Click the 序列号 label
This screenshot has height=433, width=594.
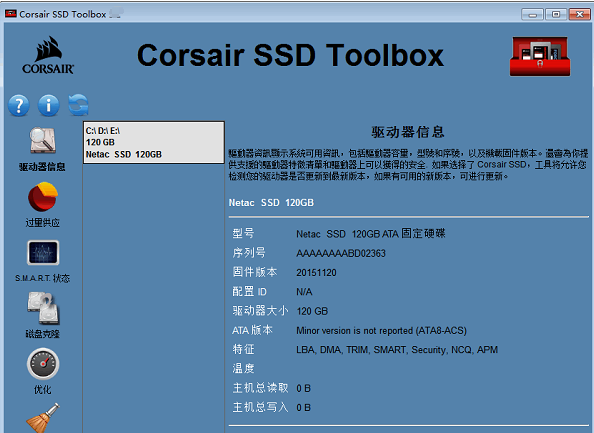249,253
